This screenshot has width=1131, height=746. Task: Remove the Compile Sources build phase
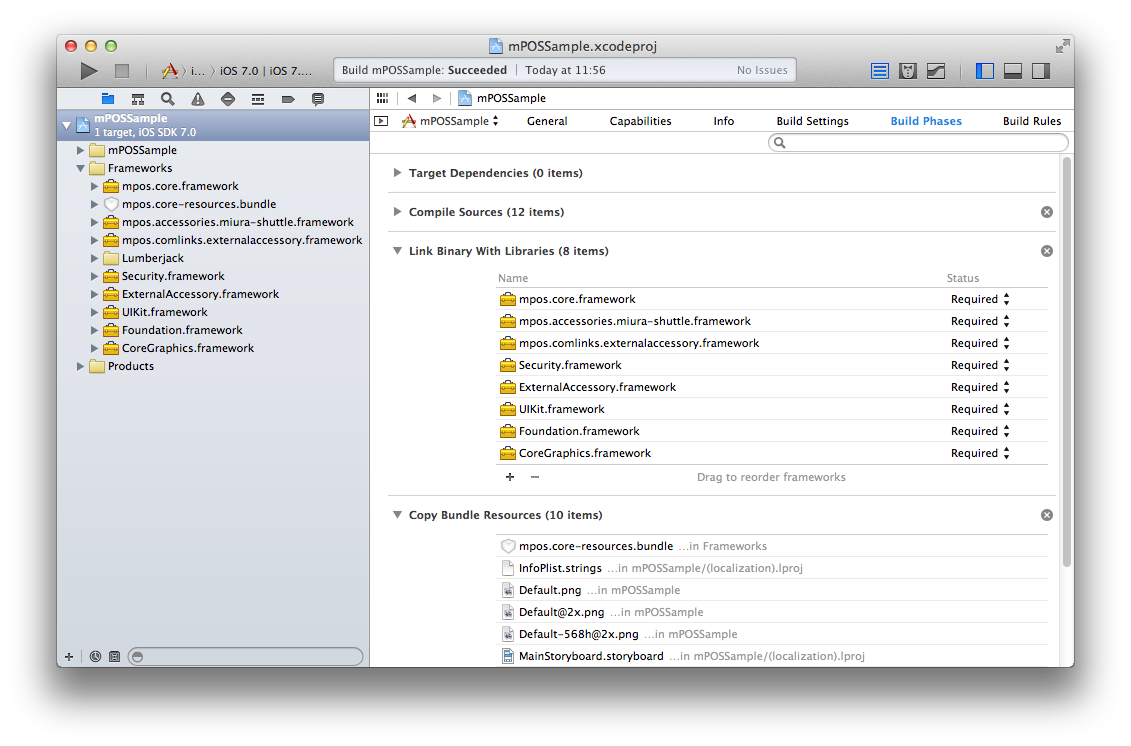pos(1047,212)
